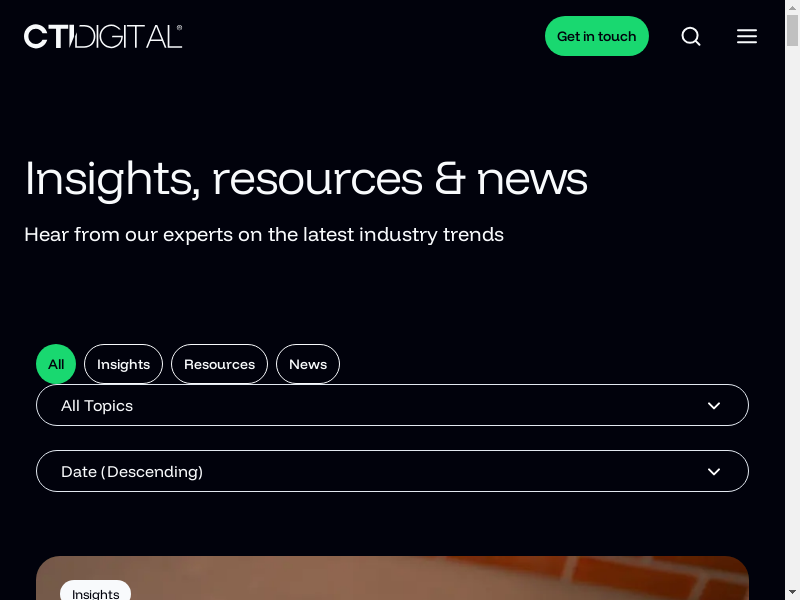Click the 'Insights, resources & news' heading
Image resolution: width=800 pixels, height=600 pixels.
coord(306,178)
